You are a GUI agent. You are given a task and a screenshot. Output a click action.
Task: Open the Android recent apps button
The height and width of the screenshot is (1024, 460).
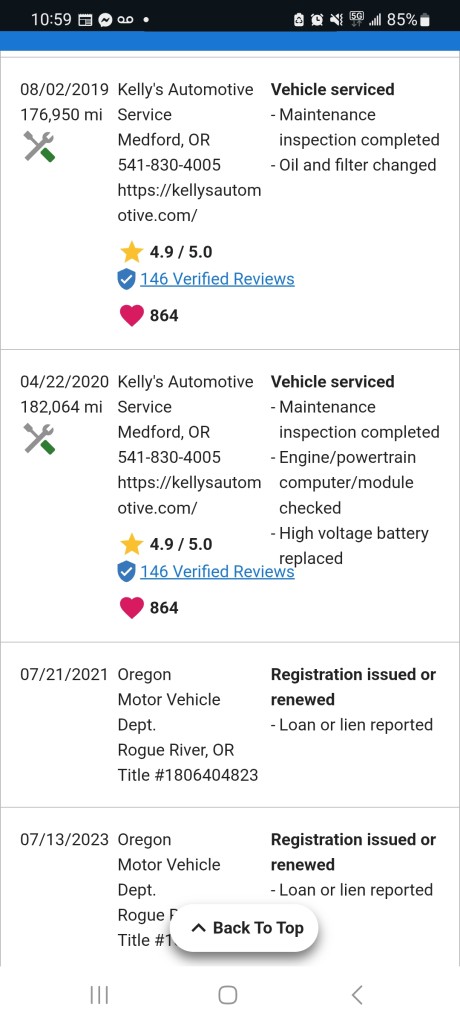99,995
